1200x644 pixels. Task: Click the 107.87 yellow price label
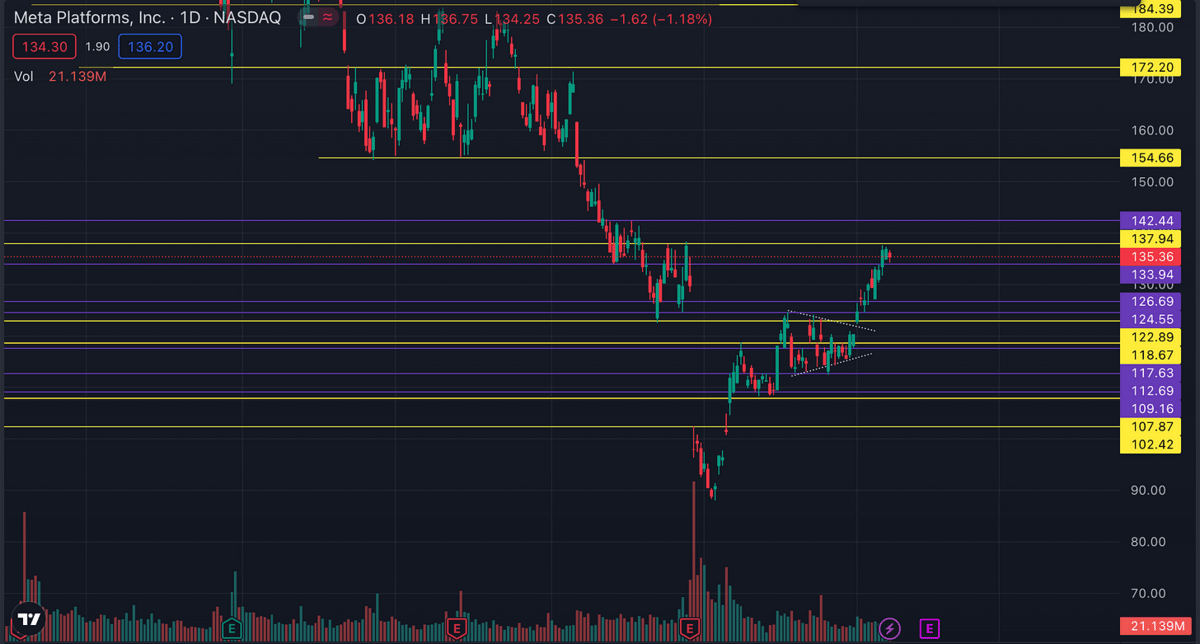point(1152,426)
